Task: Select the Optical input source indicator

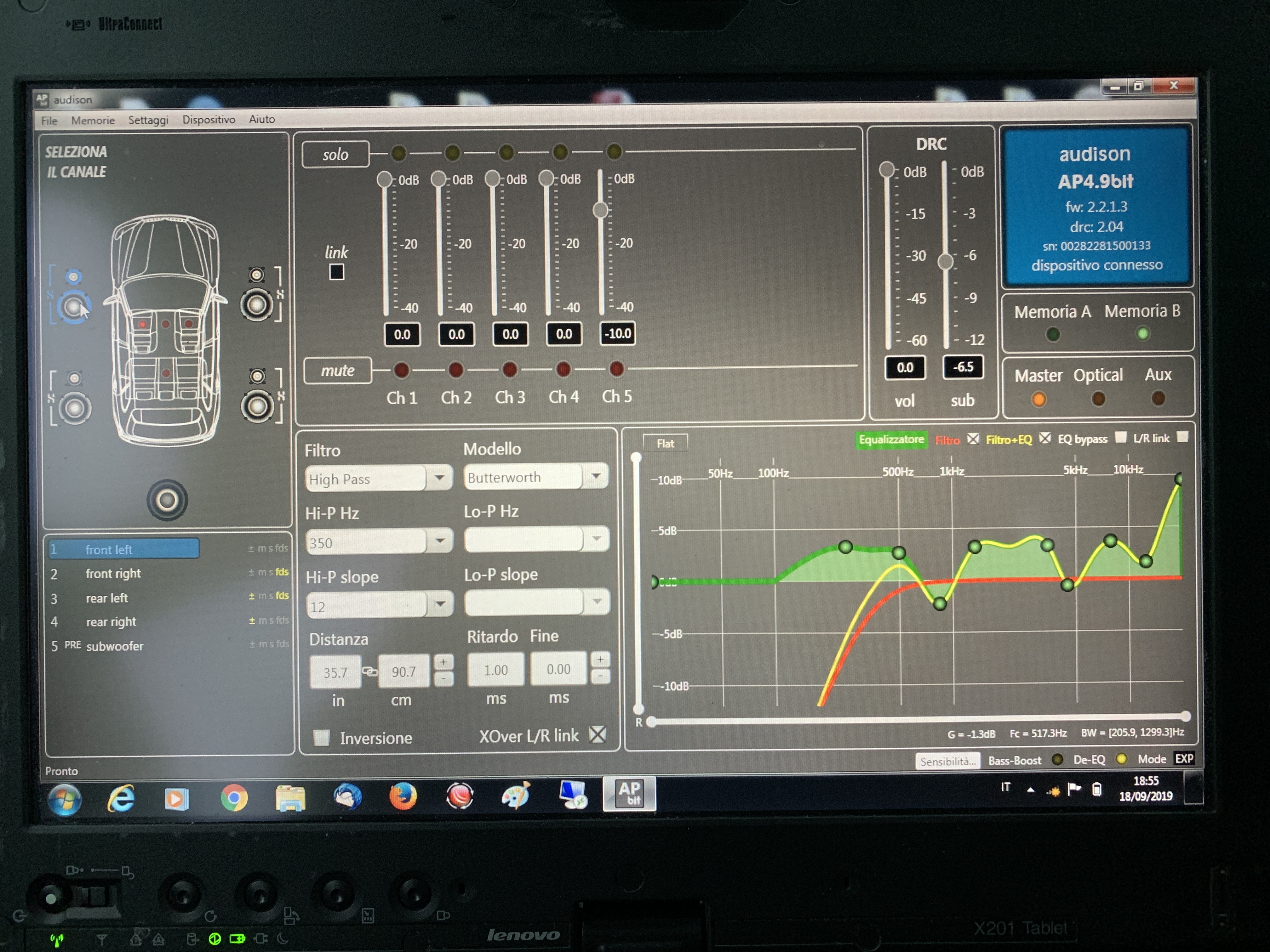Action: [1098, 398]
